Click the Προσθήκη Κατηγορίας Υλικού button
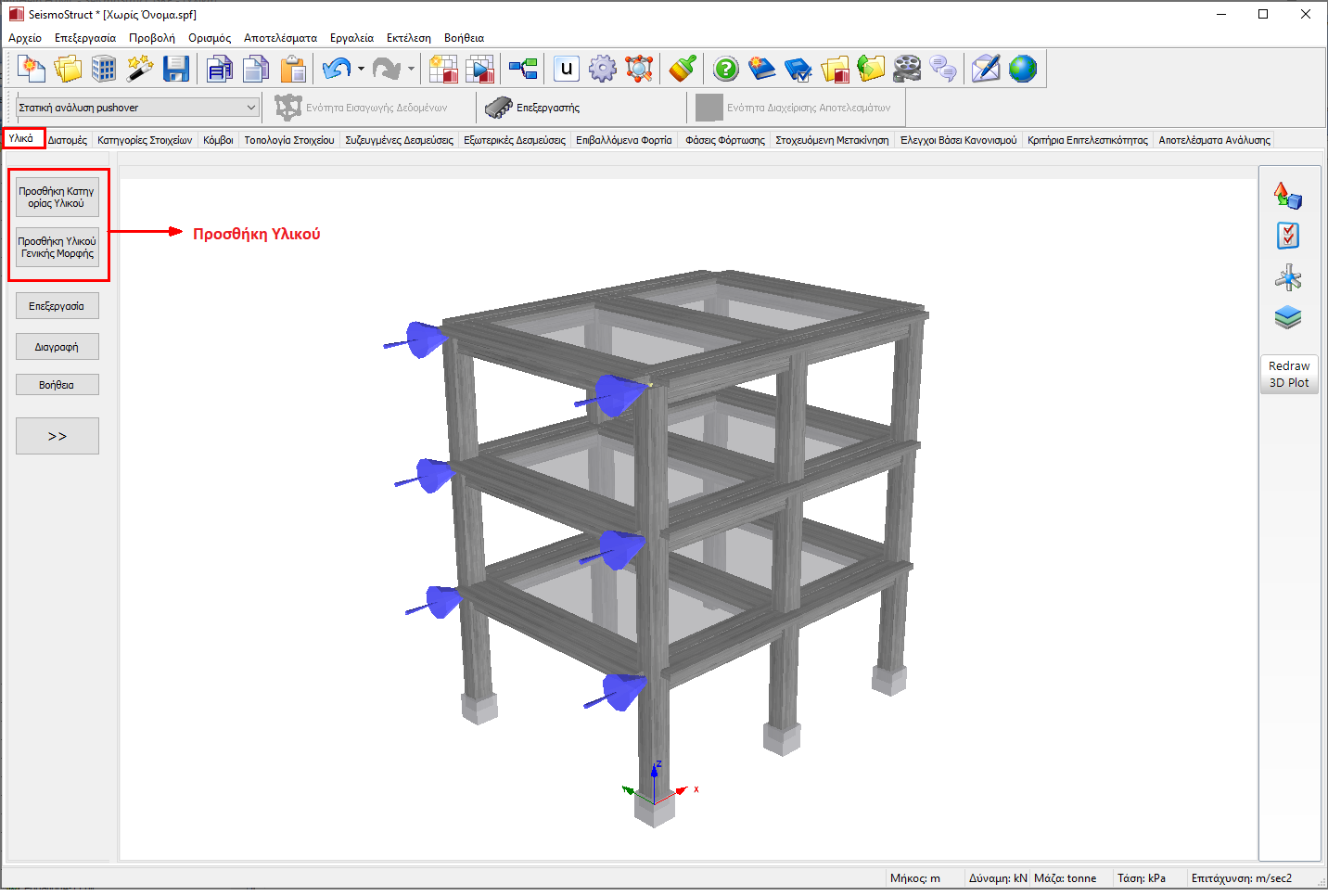This screenshot has height=896, width=1328. click(57, 197)
